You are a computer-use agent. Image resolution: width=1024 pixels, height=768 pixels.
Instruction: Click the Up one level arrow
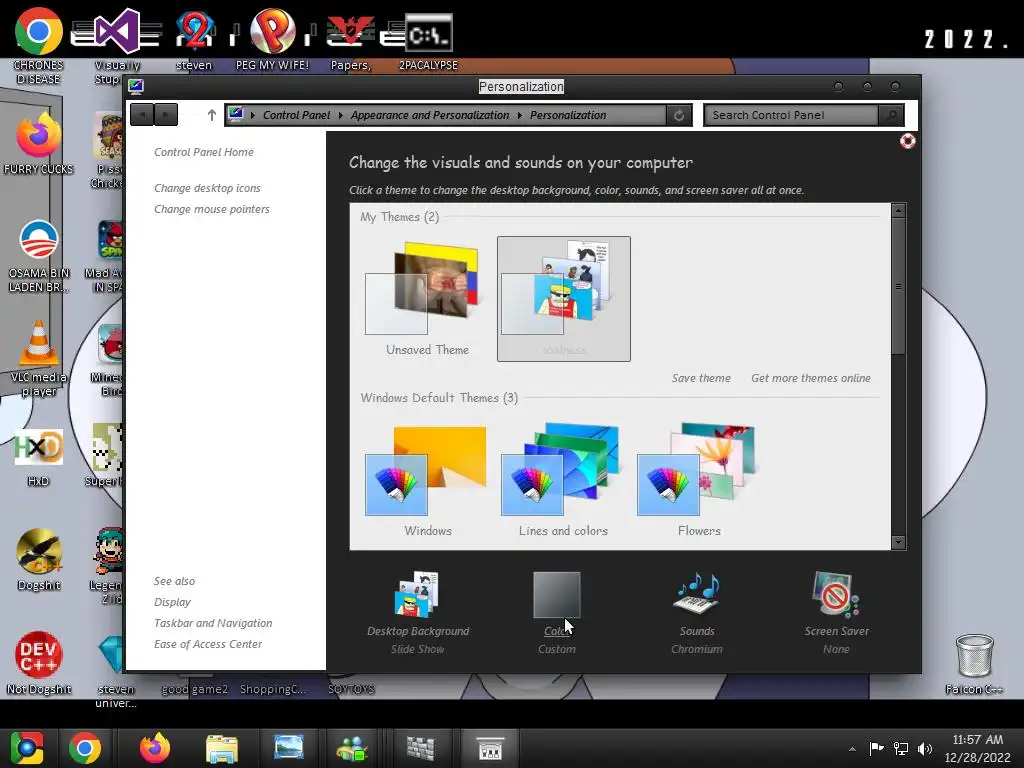pyautogui.click(x=212, y=115)
